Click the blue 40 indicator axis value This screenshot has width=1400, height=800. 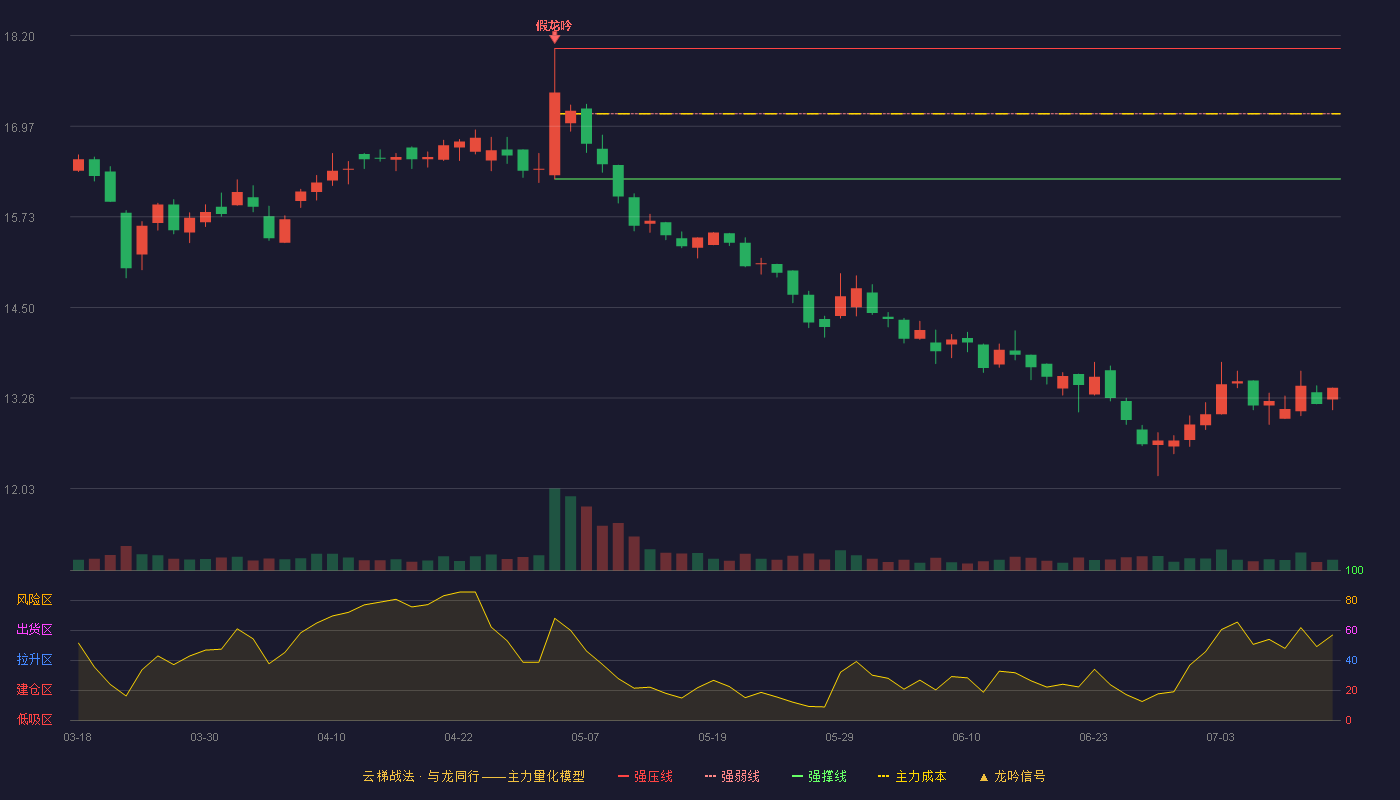tap(1351, 660)
